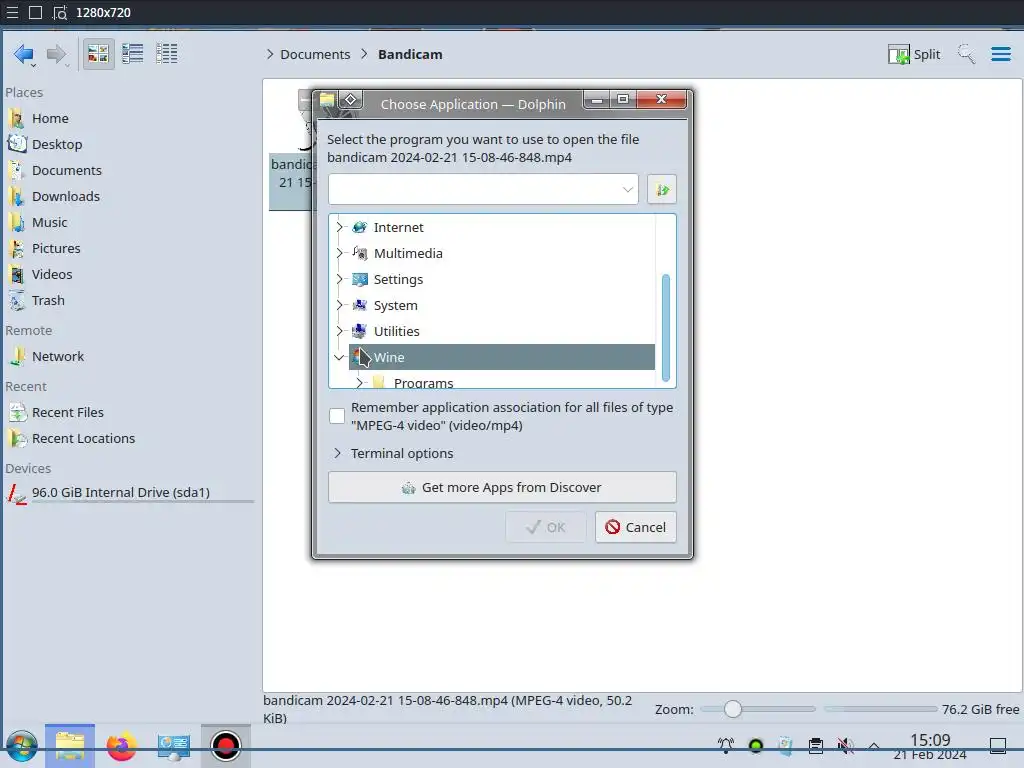Open System Settings taskbar icon

[173, 746]
